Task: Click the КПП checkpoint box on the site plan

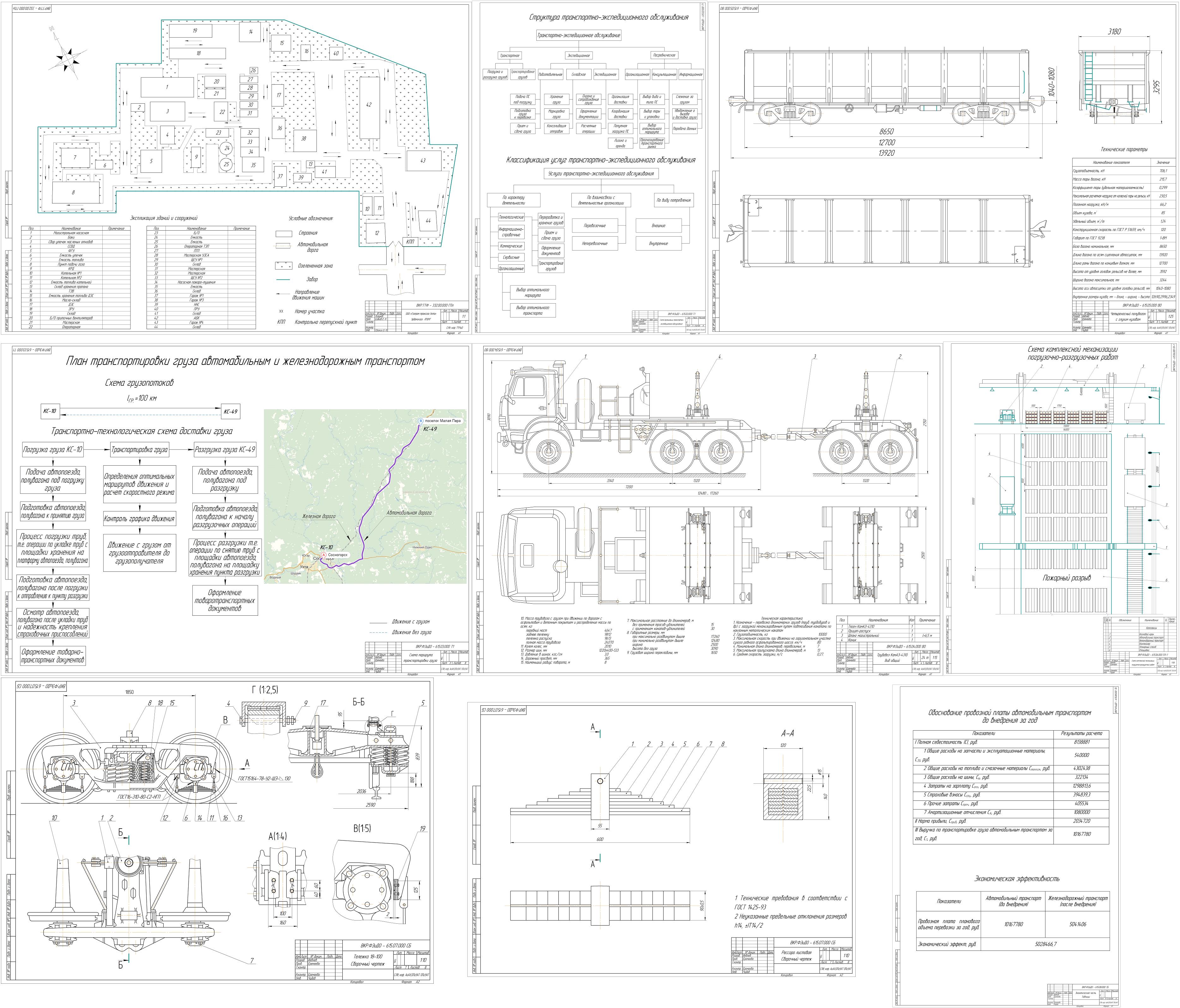Action: [x=410, y=241]
